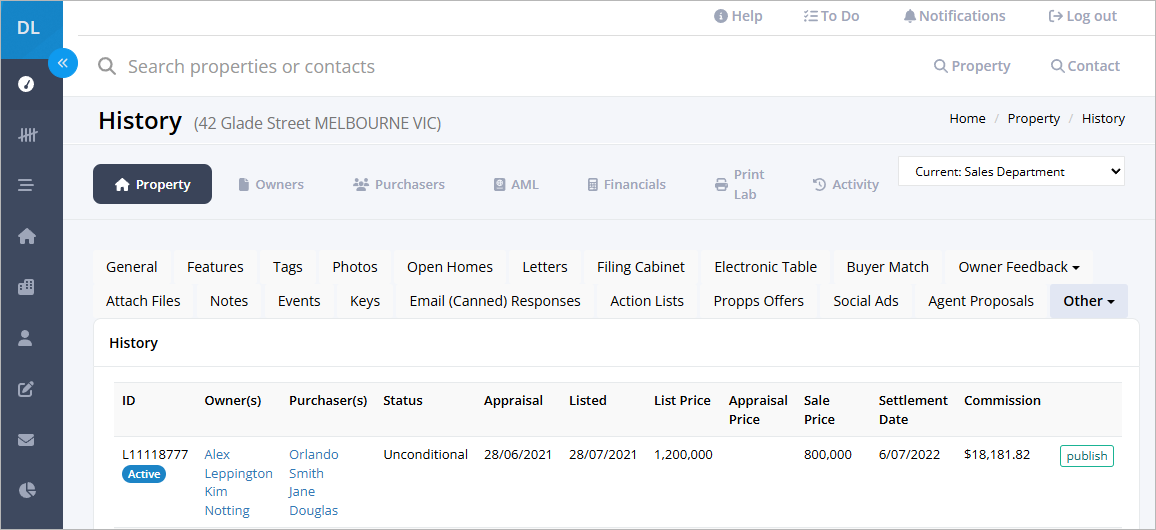The width and height of the screenshot is (1156, 530).
Task: Click the 6/07/2022 settlement date
Action: coord(909,454)
